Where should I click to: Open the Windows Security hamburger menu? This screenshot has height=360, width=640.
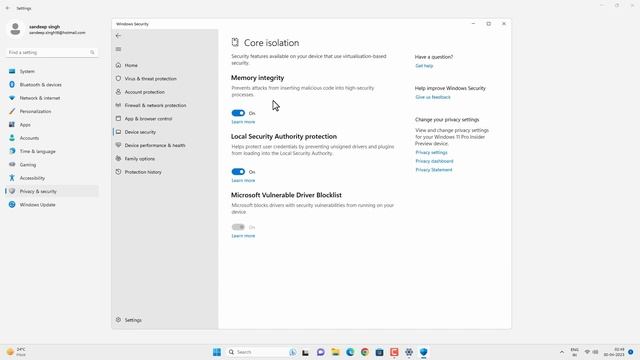[x=118, y=49]
